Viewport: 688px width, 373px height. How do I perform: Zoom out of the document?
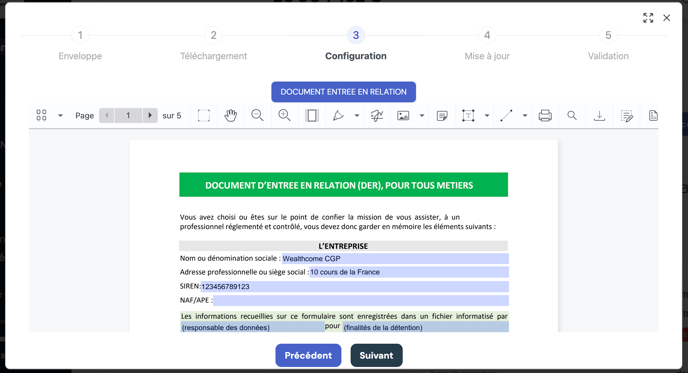[x=257, y=115]
